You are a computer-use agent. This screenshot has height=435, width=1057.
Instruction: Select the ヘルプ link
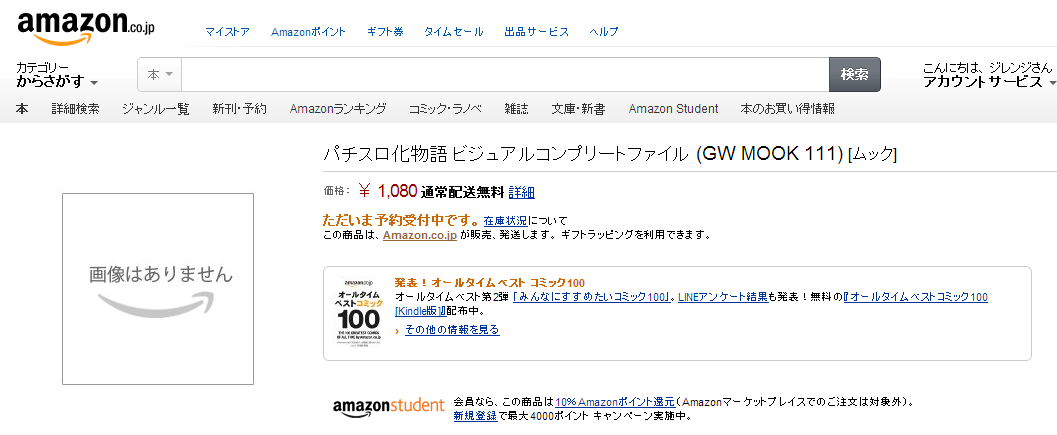(x=604, y=32)
